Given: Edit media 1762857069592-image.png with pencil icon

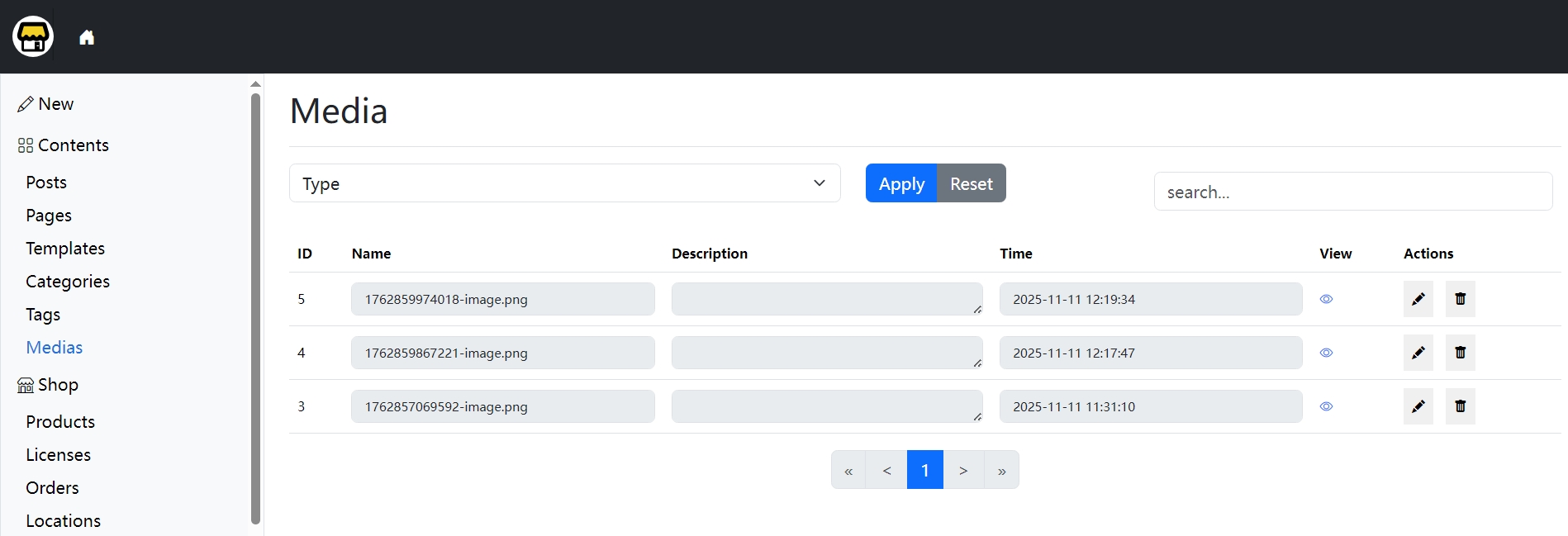Looking at the screenshot, I should point(1418,406).
